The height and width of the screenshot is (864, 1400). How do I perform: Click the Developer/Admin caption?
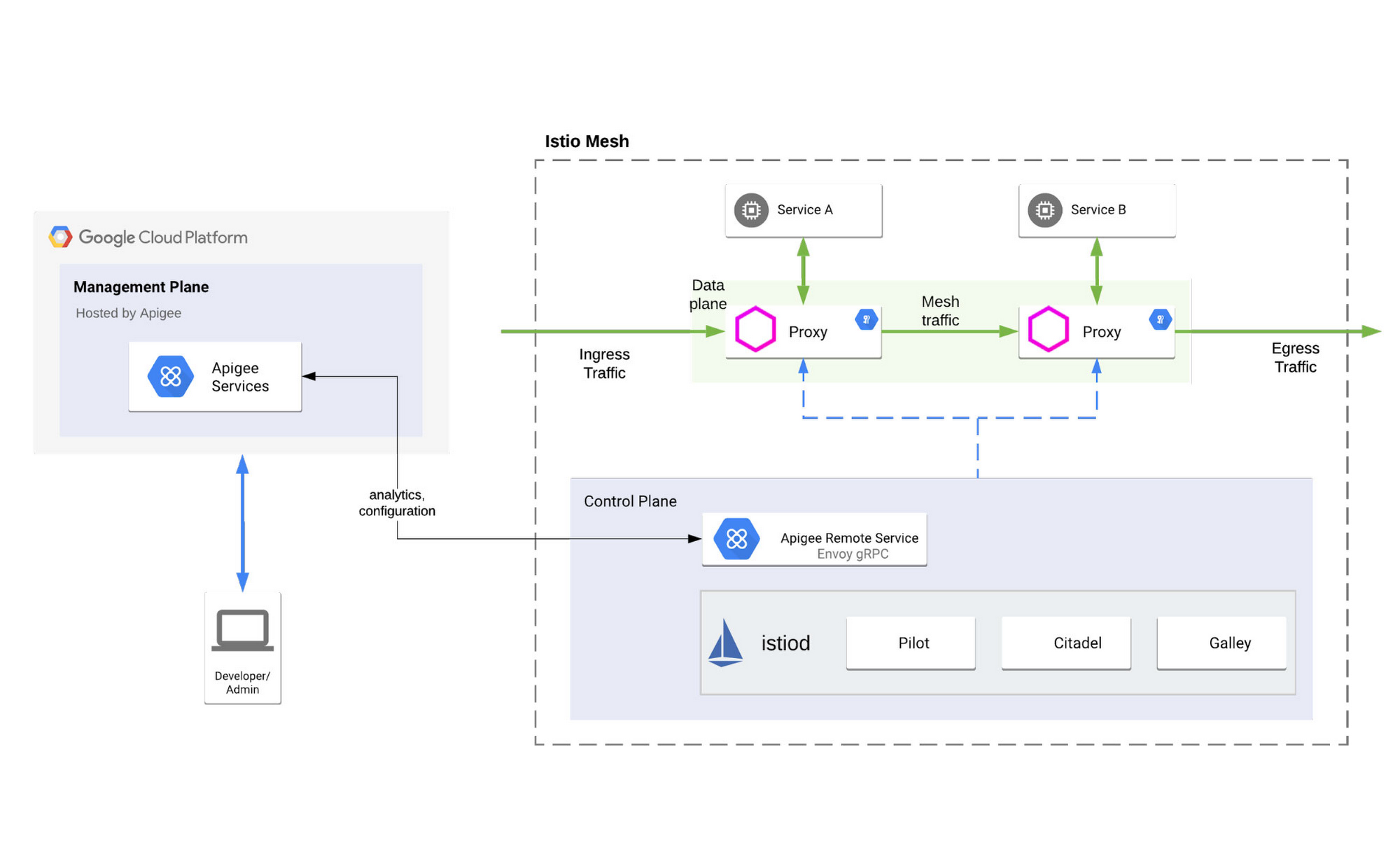click(x=242, y=683)
